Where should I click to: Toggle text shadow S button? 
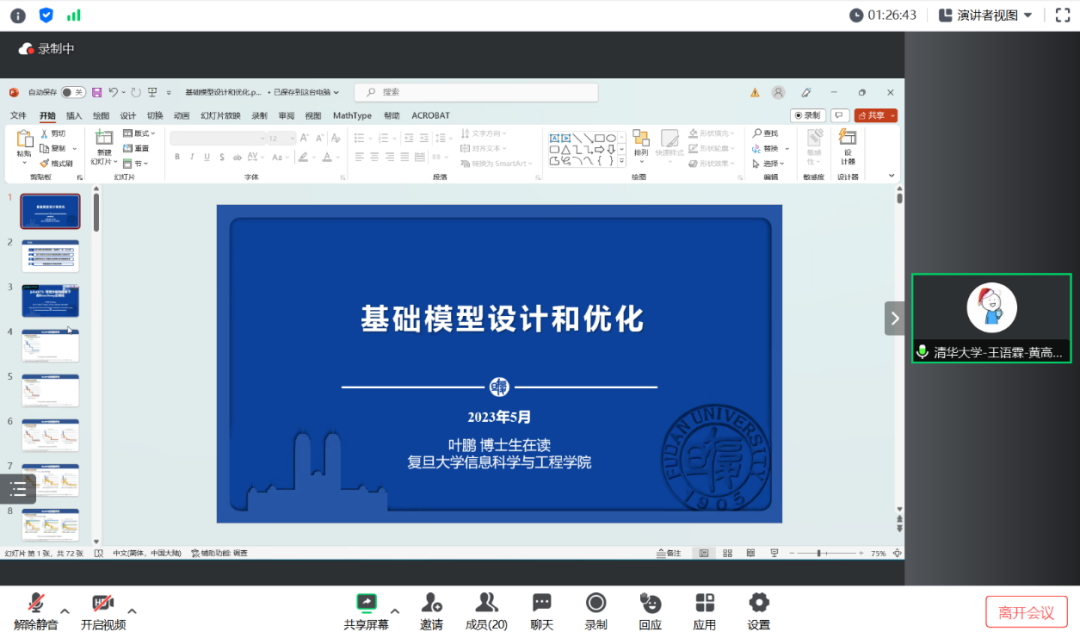click(222, 157)
